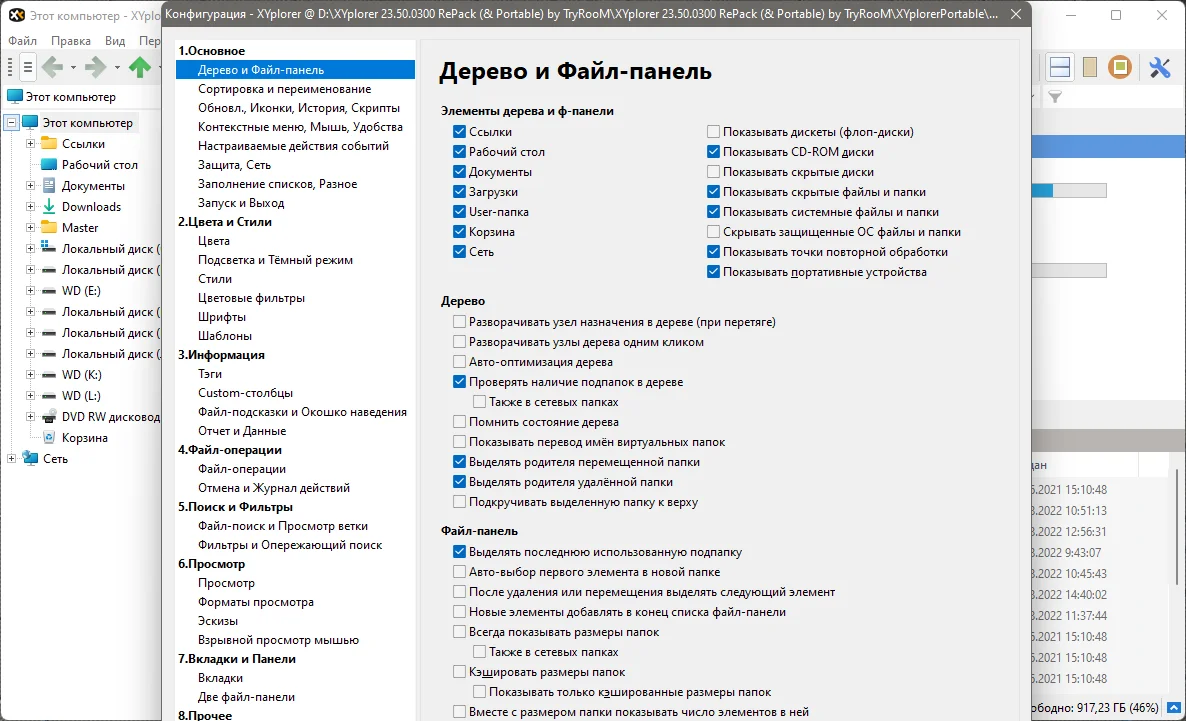This screenshot has width=1186, height=721.
Task: Enable Показывать дискеты (флоп-диски) checkbox
Action: tap(713, 132)
